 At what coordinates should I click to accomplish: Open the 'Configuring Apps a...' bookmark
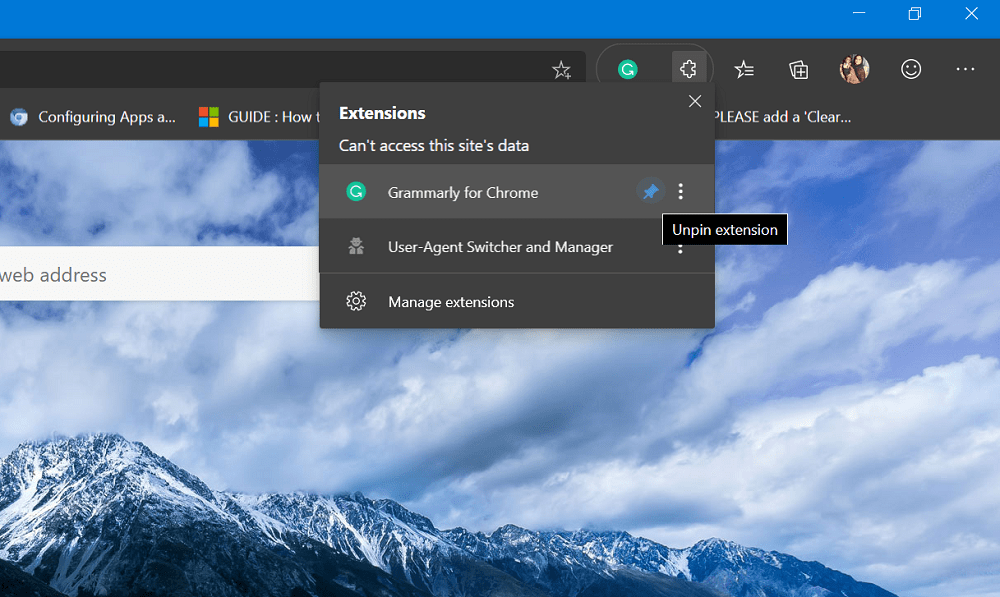[93, 117]
